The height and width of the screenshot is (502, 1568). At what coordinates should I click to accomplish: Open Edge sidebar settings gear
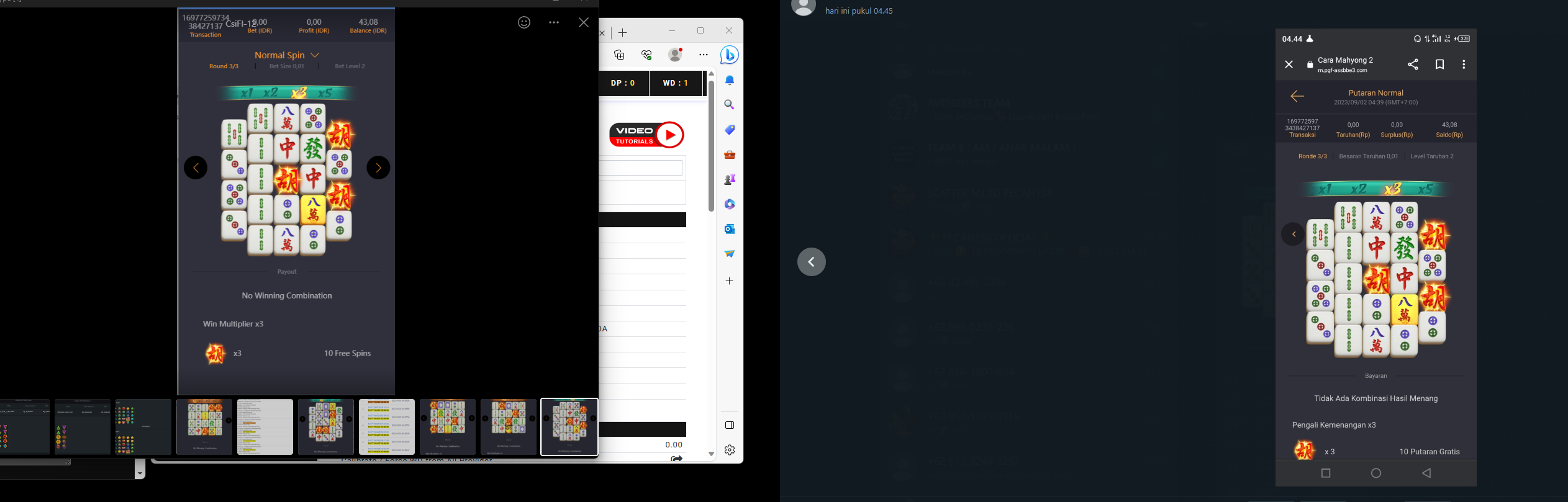pyautogui.click(x=730, y=450)
